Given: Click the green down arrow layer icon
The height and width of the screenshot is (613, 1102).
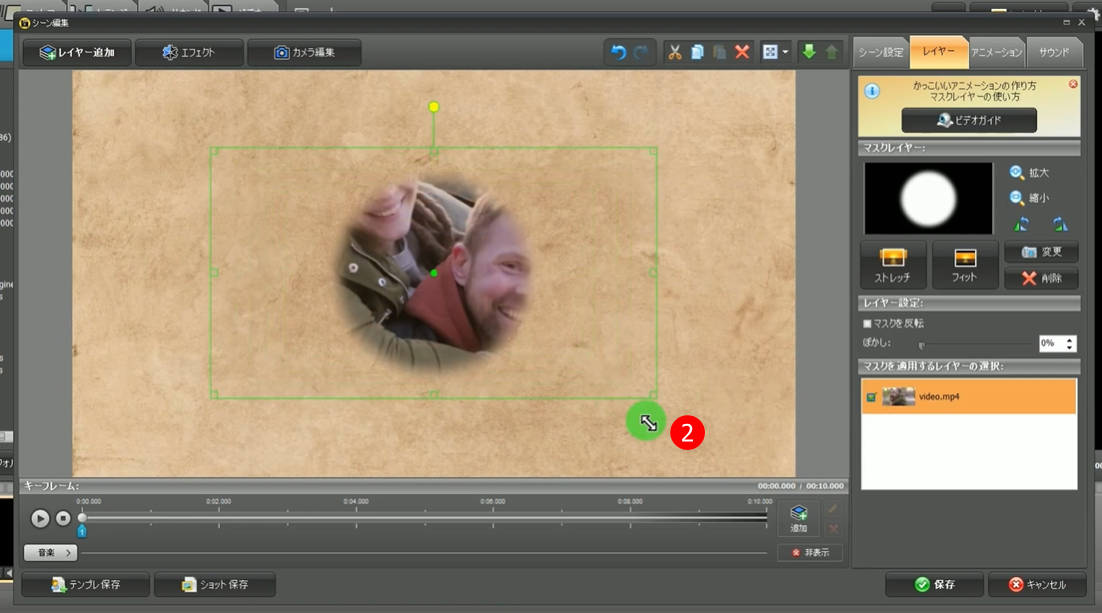Looking at the screenshot, I should pyautogui.click(x=809, y=52).
